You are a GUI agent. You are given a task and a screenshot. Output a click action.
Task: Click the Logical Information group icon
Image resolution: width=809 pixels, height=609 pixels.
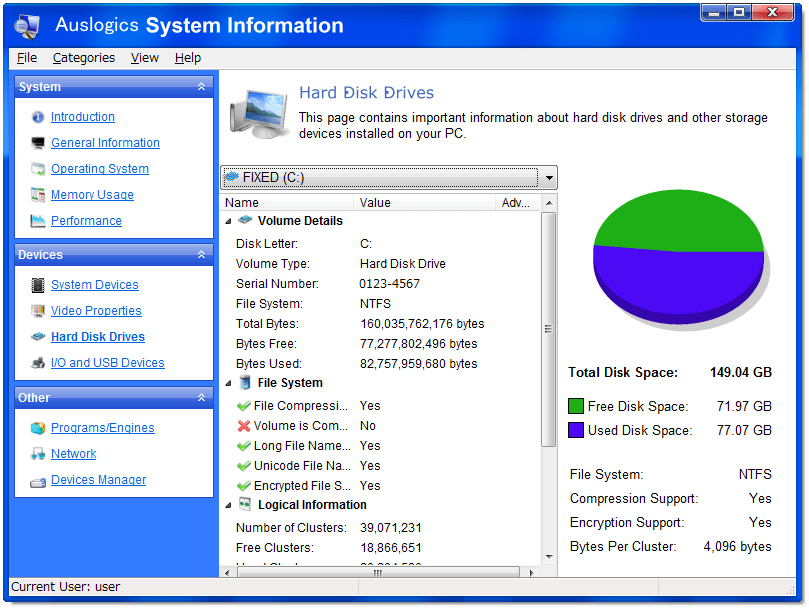[245, 504]
